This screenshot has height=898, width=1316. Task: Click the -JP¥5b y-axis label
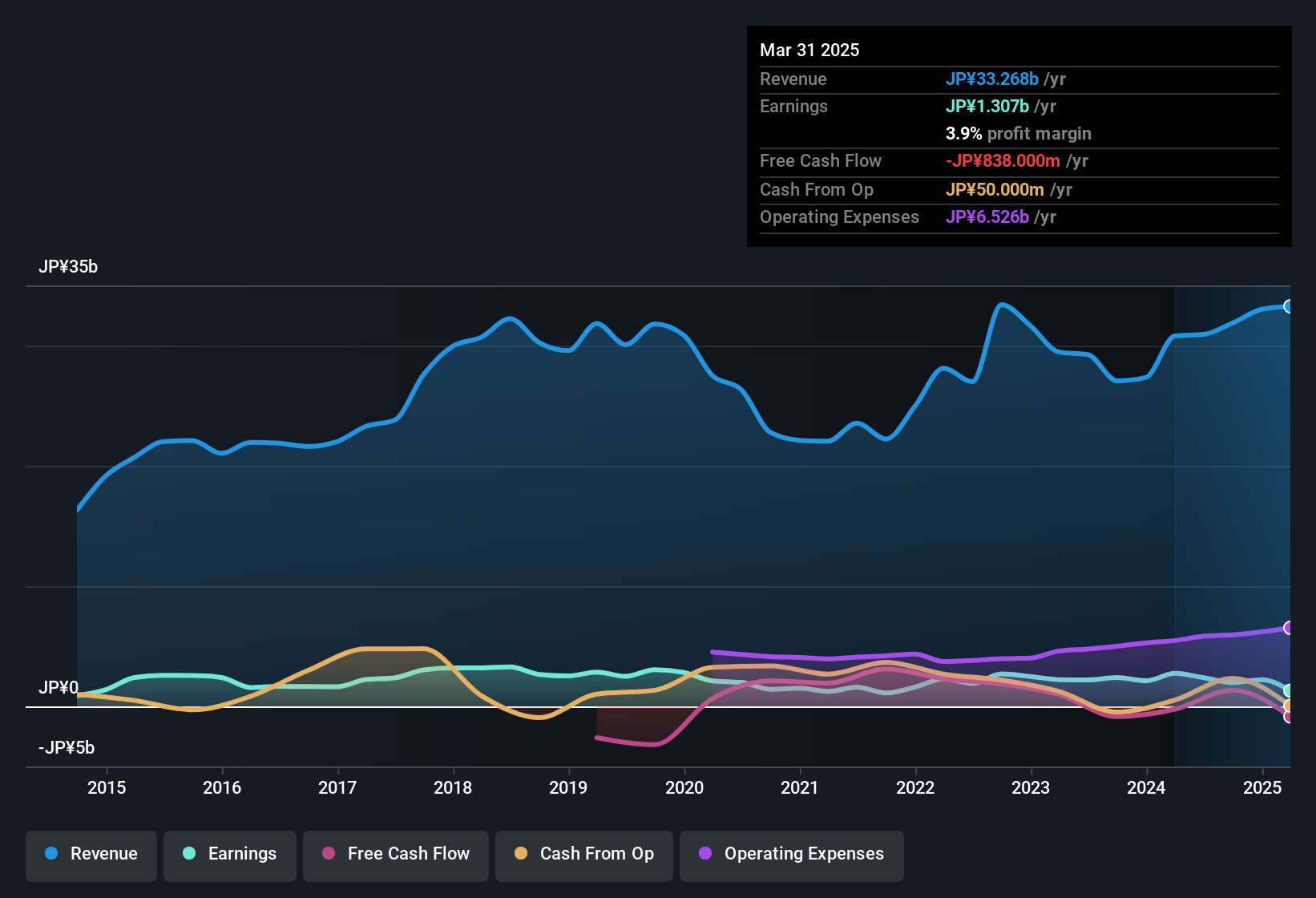(67, 748)
